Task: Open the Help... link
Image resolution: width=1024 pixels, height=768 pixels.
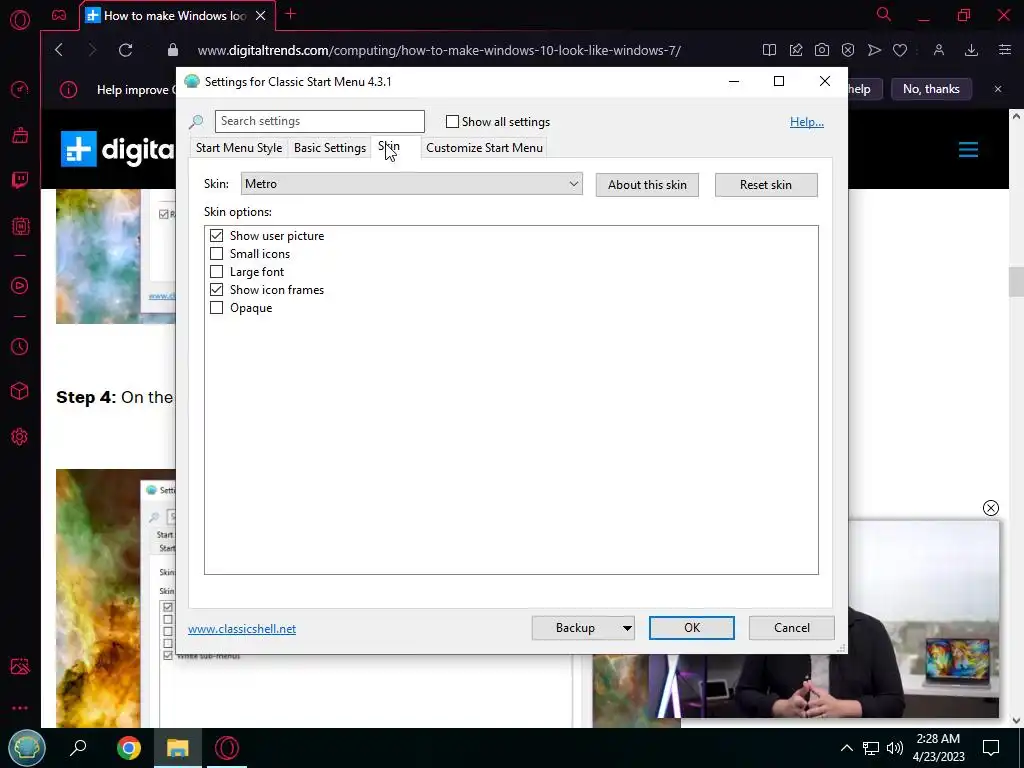Action: point(807,121)
